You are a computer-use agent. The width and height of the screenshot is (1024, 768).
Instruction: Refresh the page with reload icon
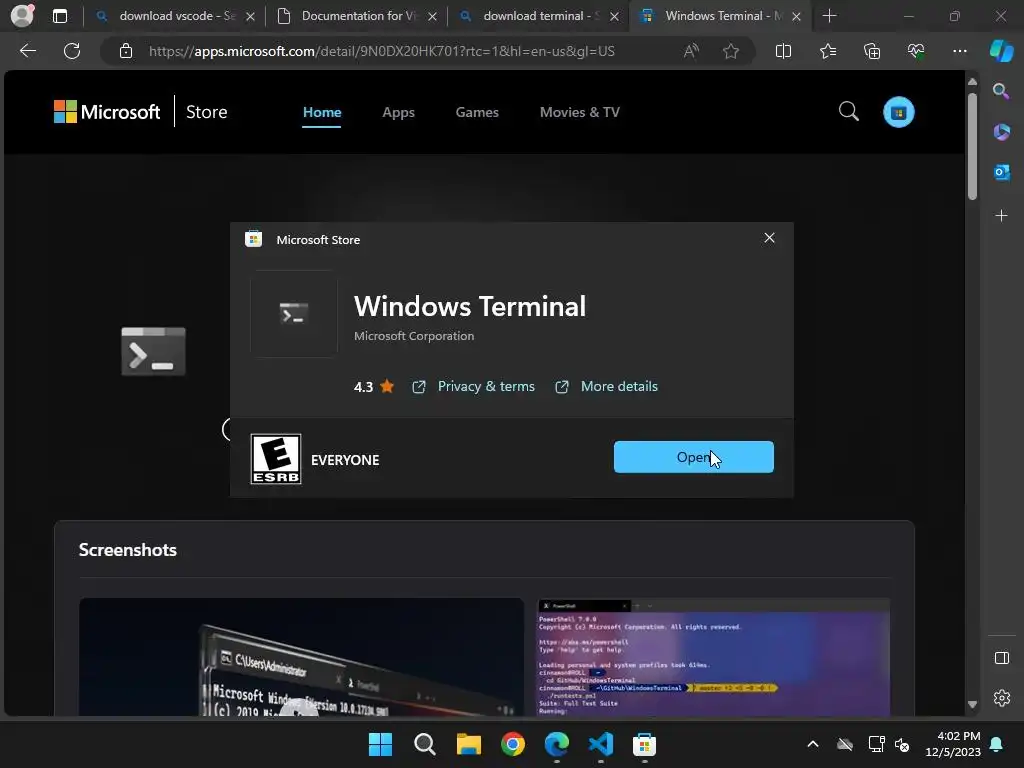pyautogui.click(x=72, y=51)
